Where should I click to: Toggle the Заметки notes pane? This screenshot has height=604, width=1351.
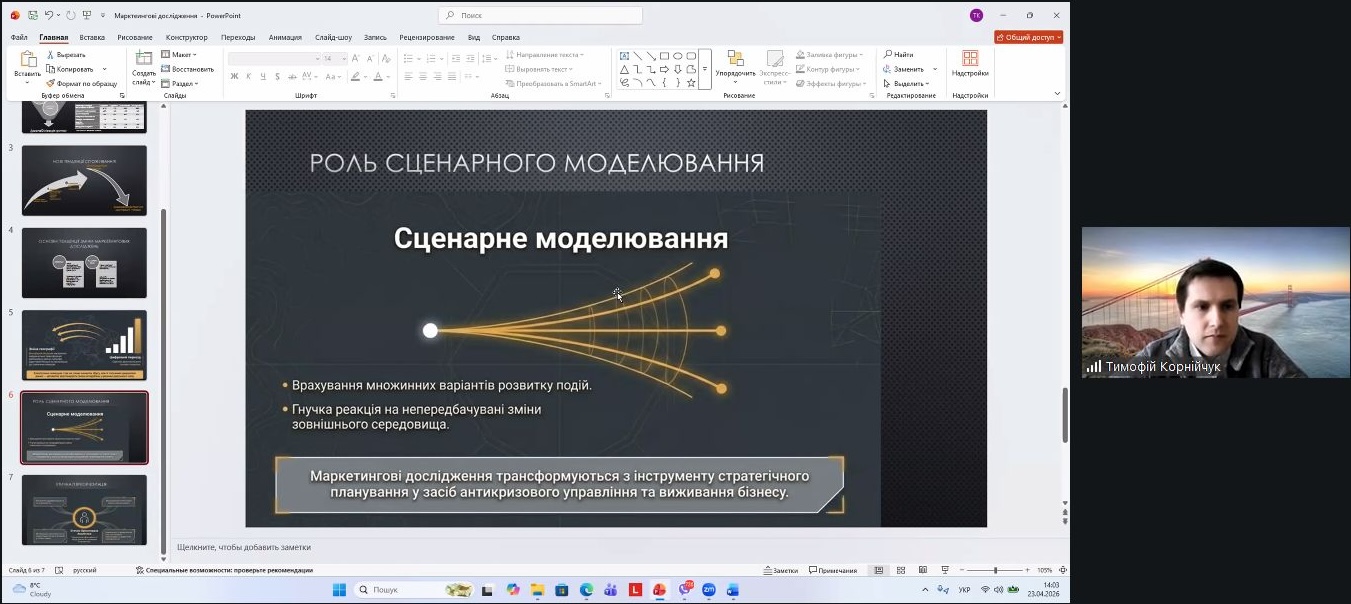point(780,570)
